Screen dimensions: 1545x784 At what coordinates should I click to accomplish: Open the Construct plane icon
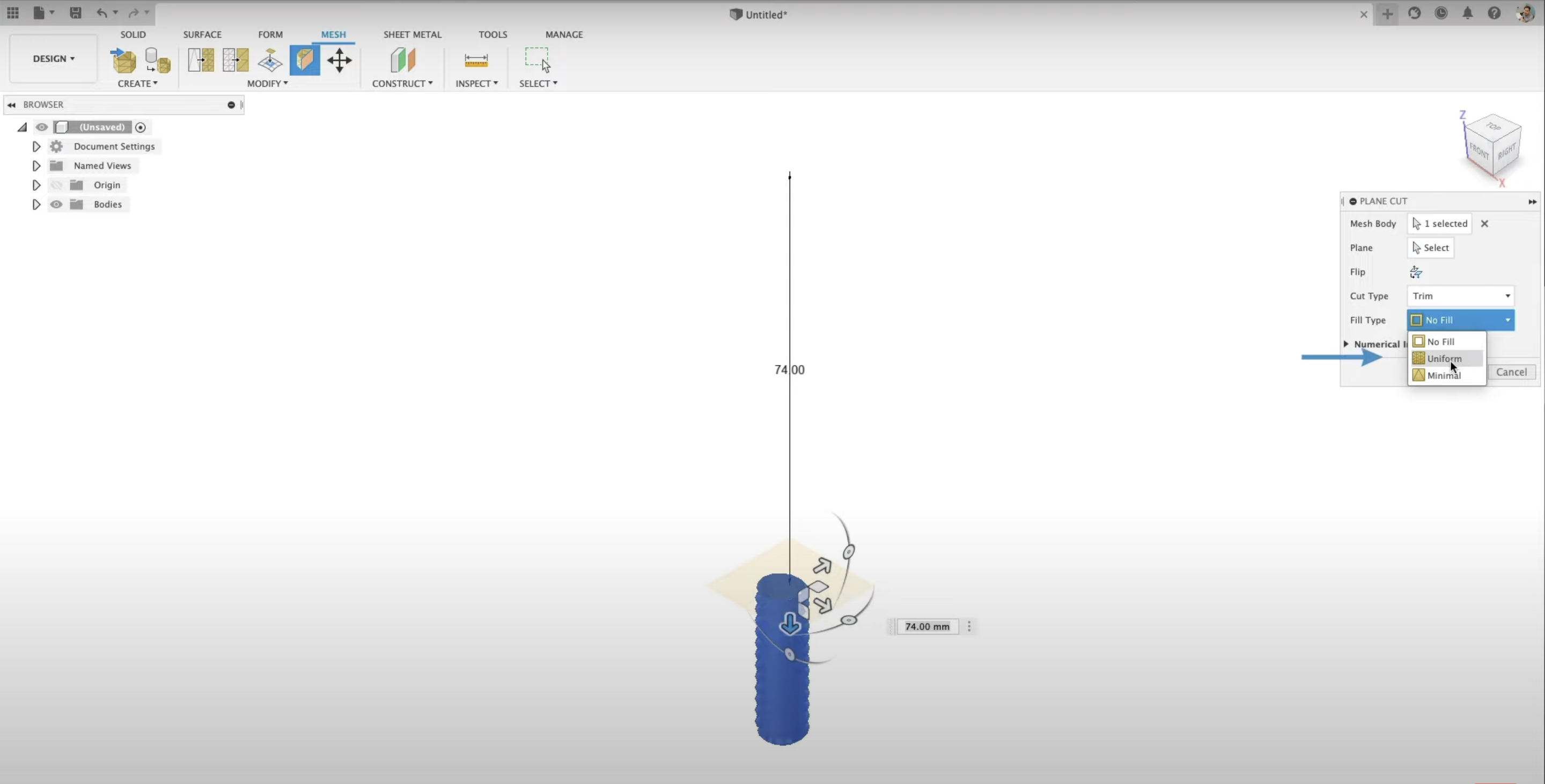[402, 61]
